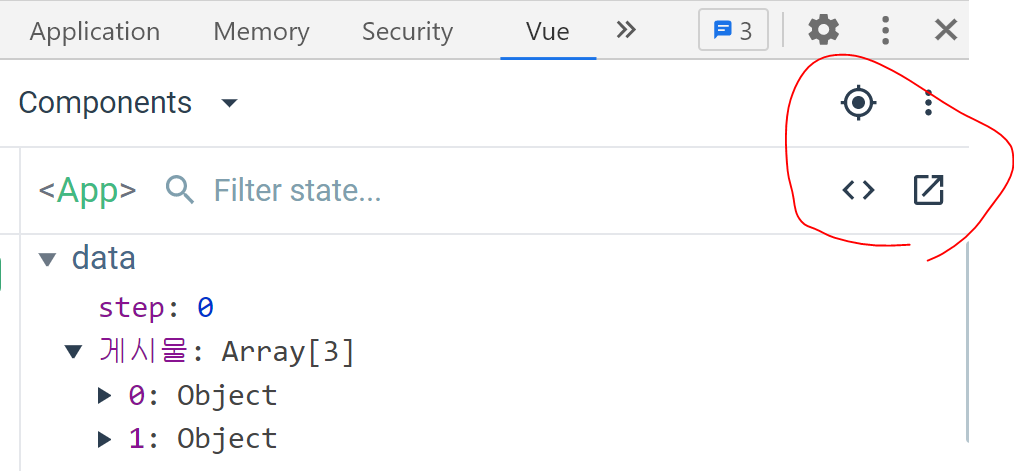Open the Security tab
Viewport: 1014px width, 471px height.
[x=407, y=32]
